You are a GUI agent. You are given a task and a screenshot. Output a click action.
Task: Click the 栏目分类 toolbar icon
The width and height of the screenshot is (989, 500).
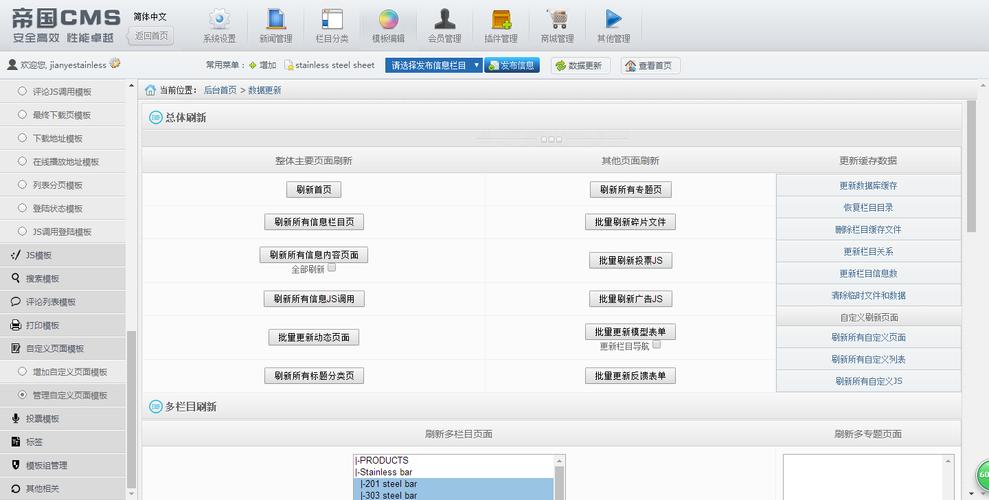click(331, 20)
